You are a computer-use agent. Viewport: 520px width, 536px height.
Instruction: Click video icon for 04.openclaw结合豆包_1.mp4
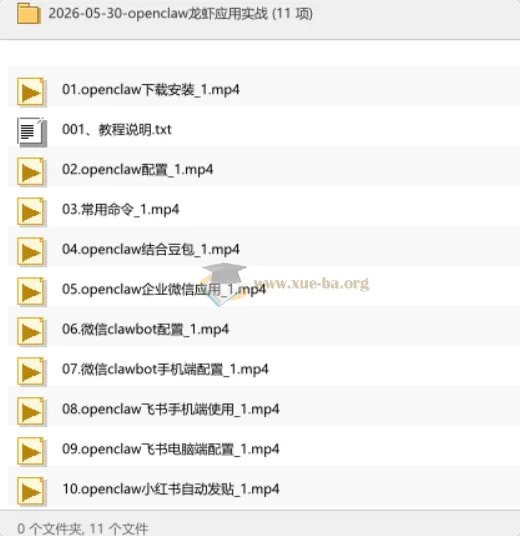31,252
